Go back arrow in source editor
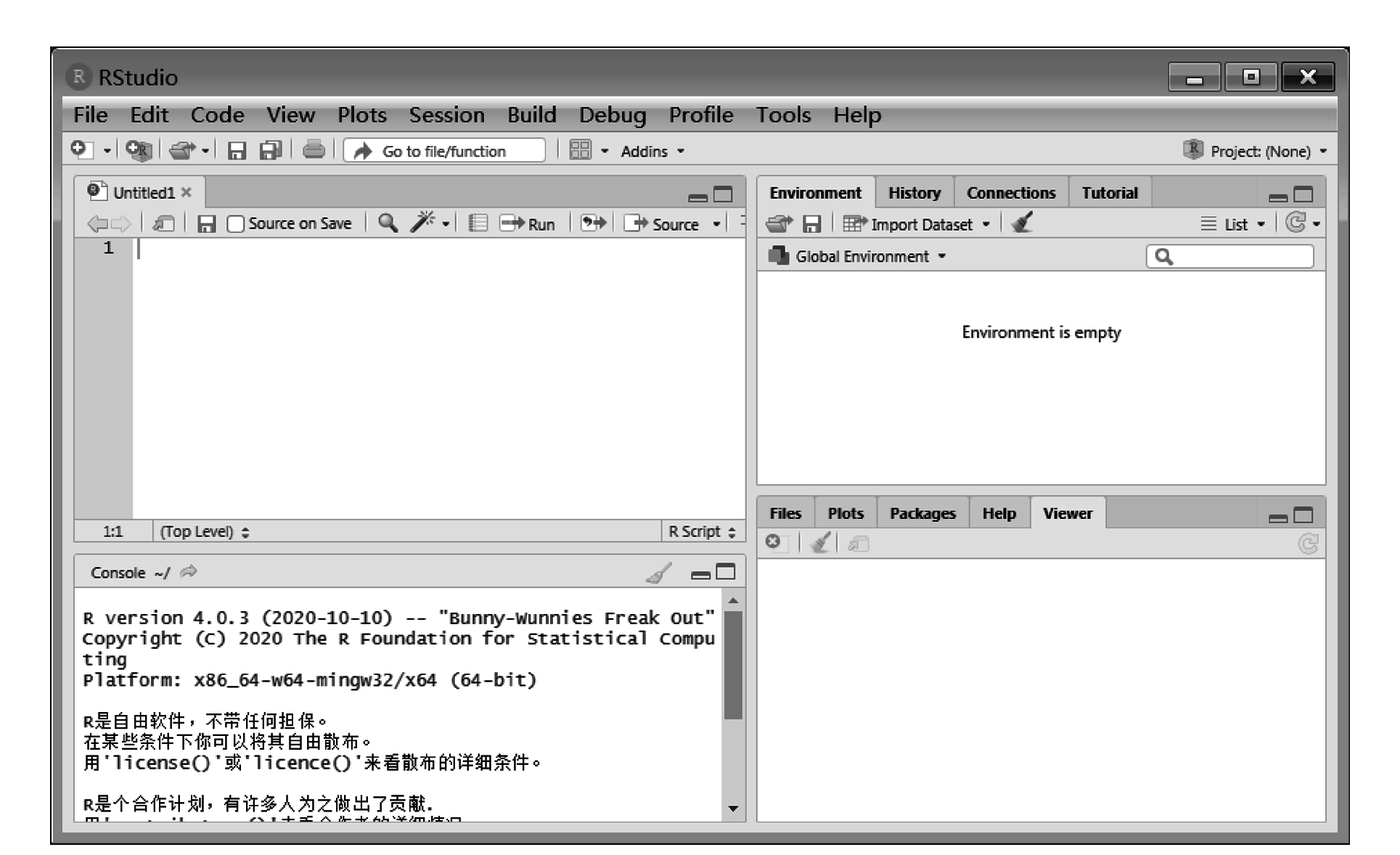The image size is (1400, 855). point(97,224)
